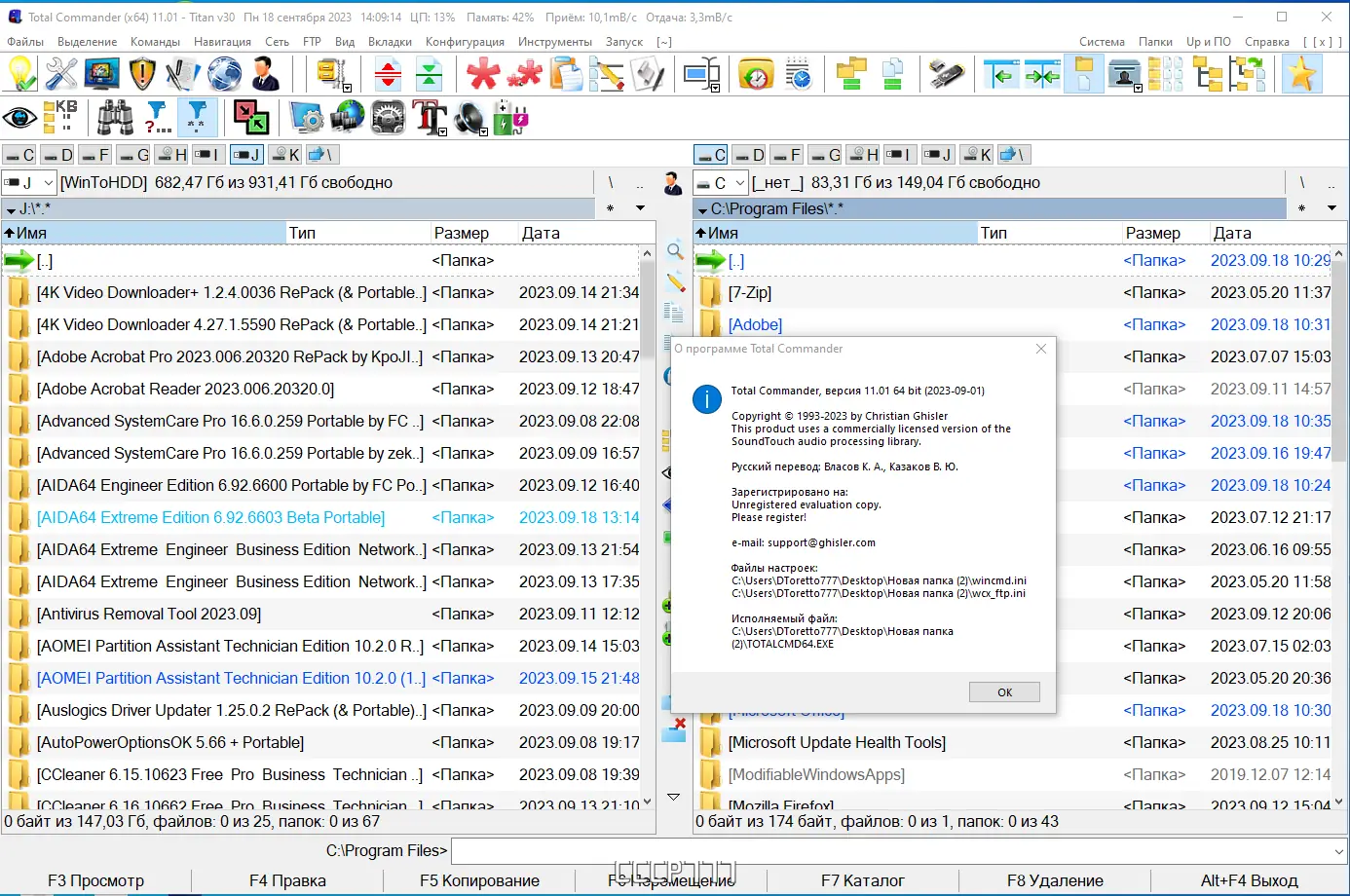1350x896 pixels.
Task: Open the wrench and screwdriver tools icon
Action: tap(61, 74)
